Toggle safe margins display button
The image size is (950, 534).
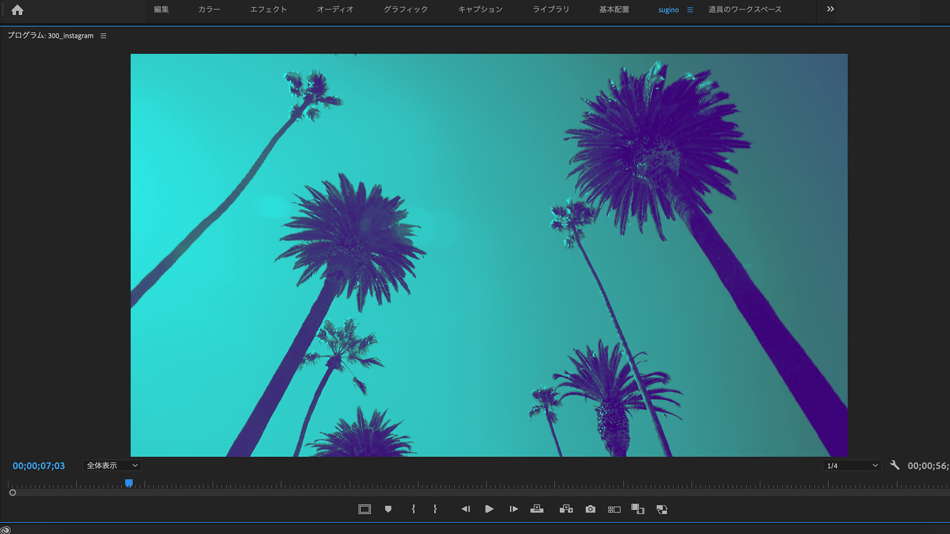364,509
